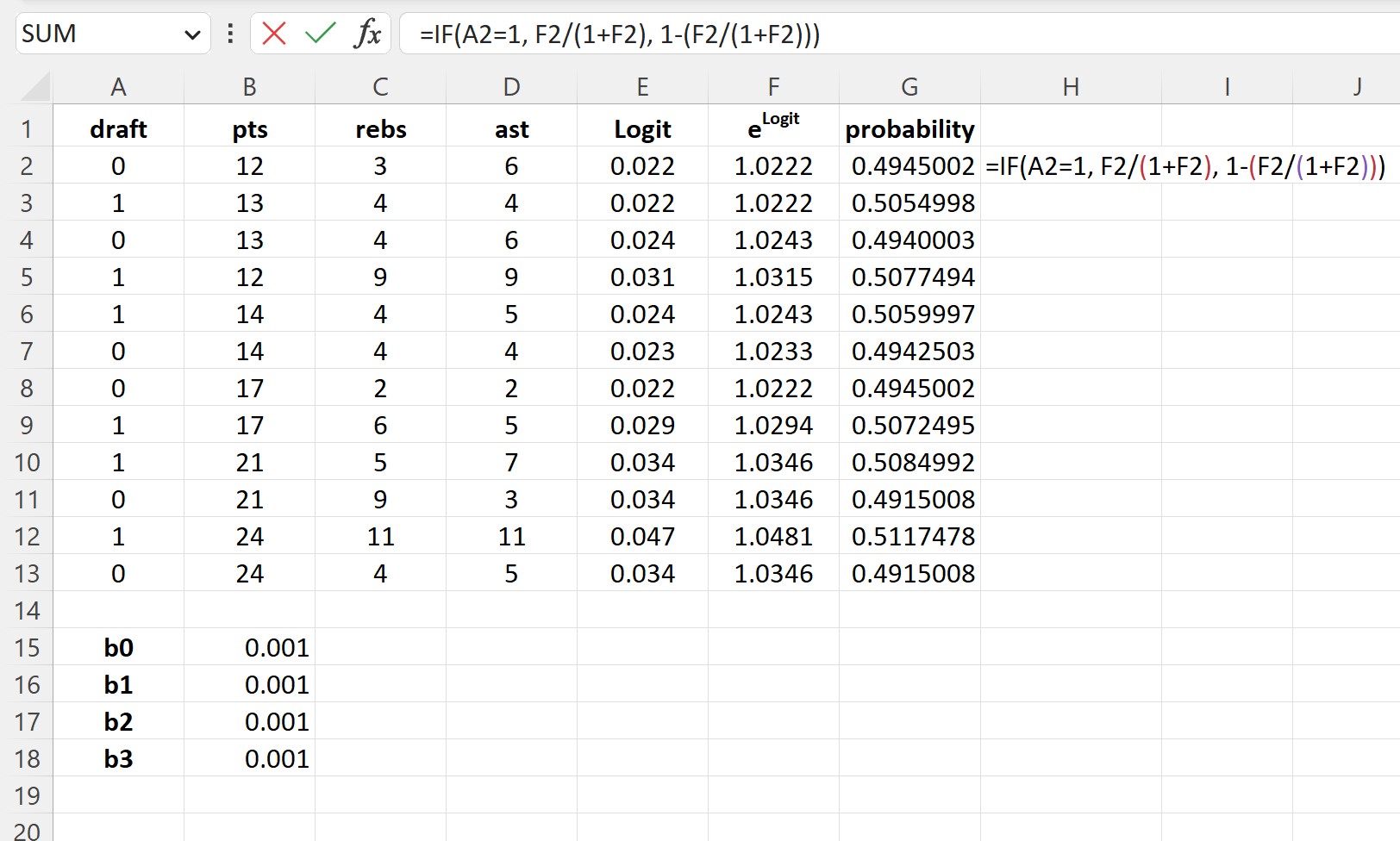Click the pts value 12 in row 2
1400x841 pixels.
pyautogui.click(x=249, y=165)
